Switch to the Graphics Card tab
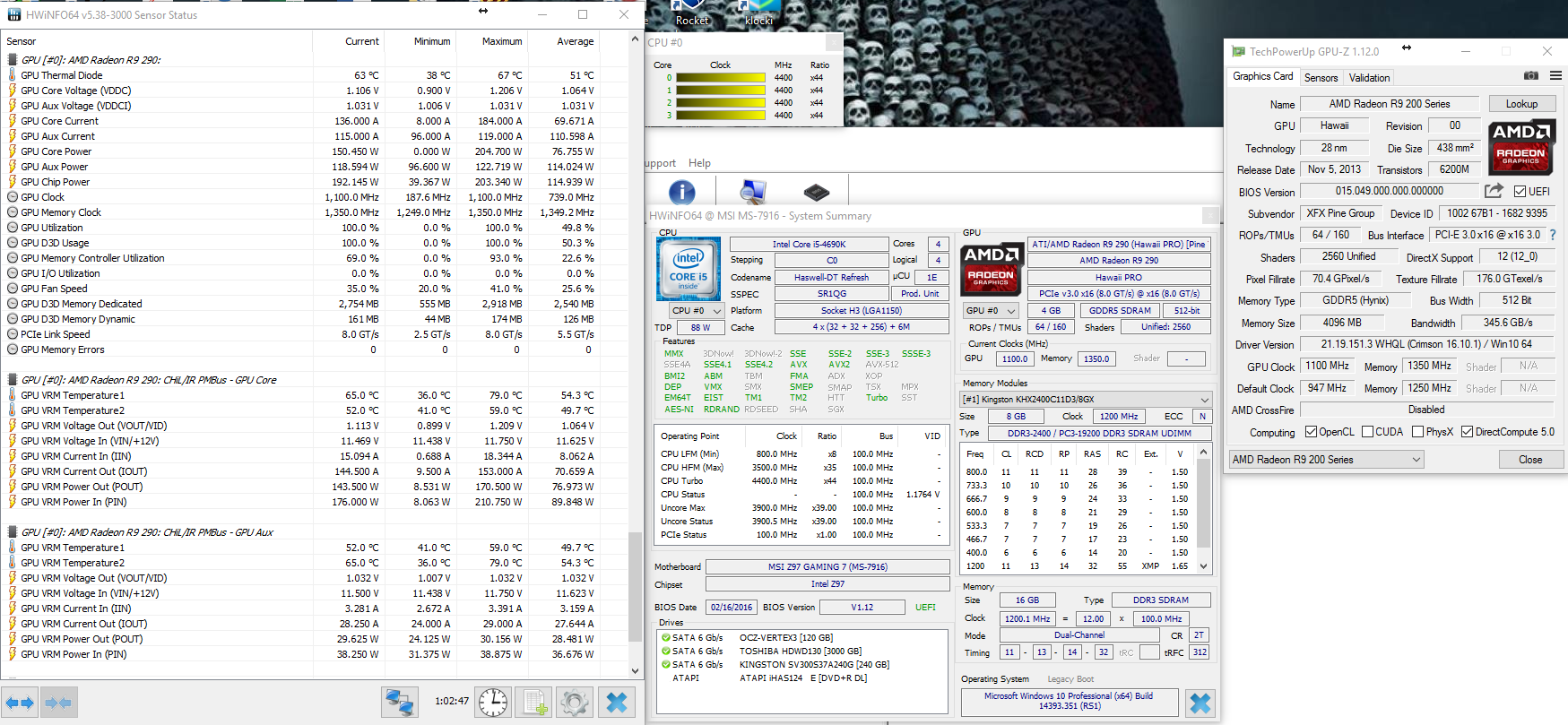1568x725 pixels. 1262,77
